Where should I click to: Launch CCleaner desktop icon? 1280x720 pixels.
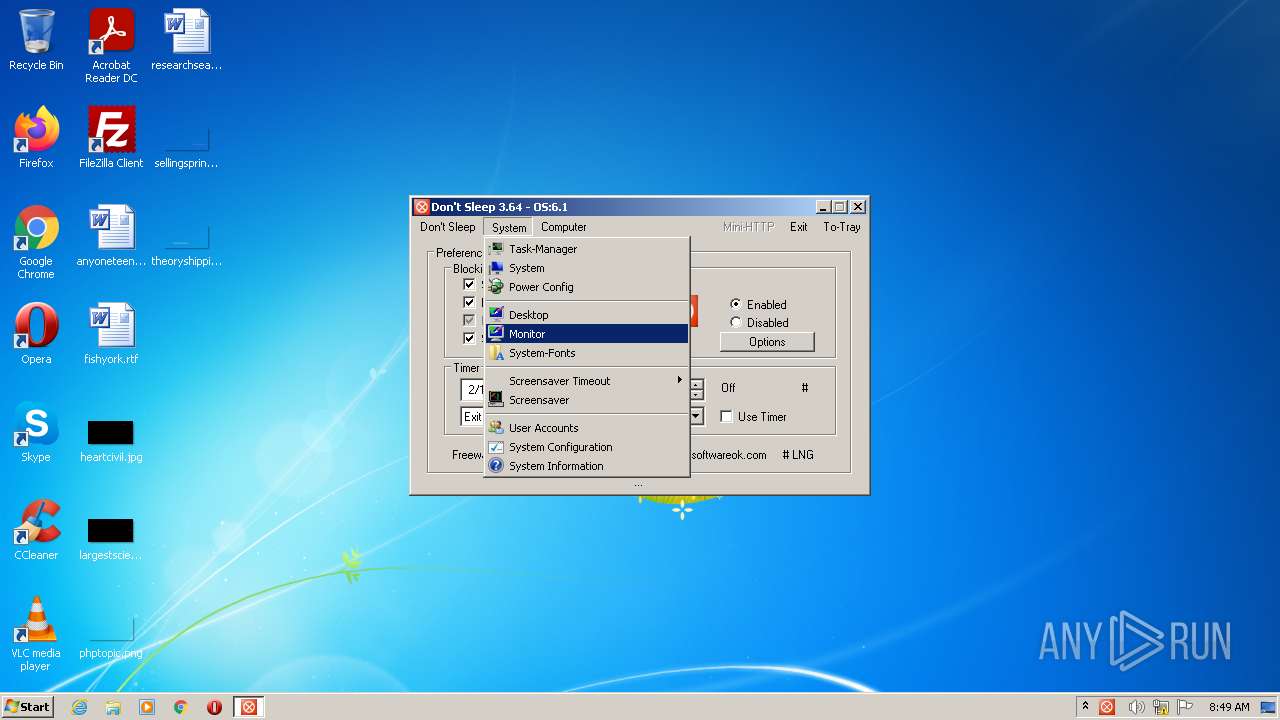[x=36, y=530]
